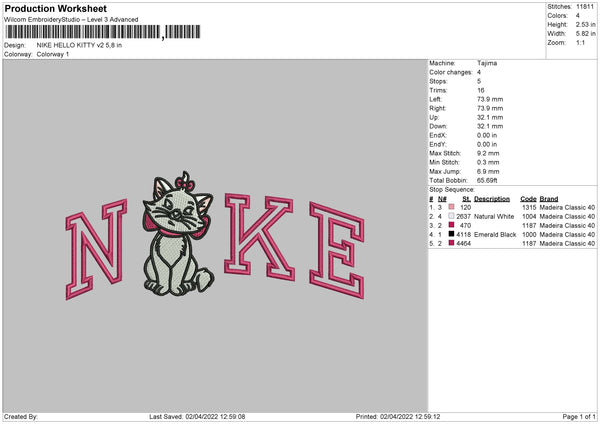Click stitch count '2637'
Image resolution: width=600 pixels, height=424 pixels.
(463, 217)
